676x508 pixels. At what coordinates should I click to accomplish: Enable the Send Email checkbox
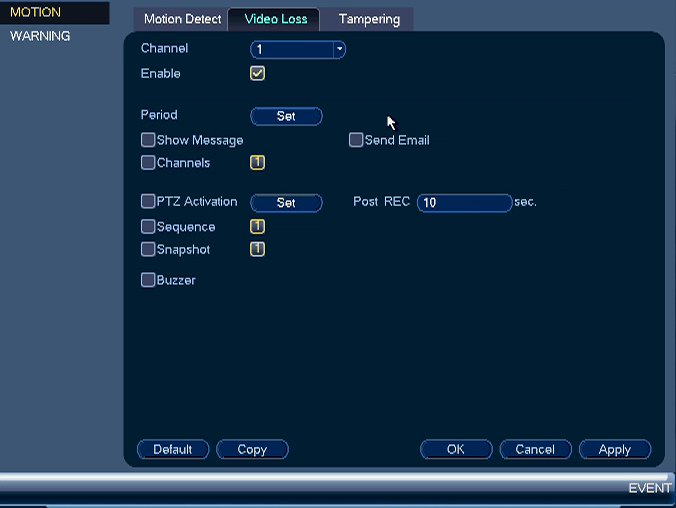click(356, 140)
